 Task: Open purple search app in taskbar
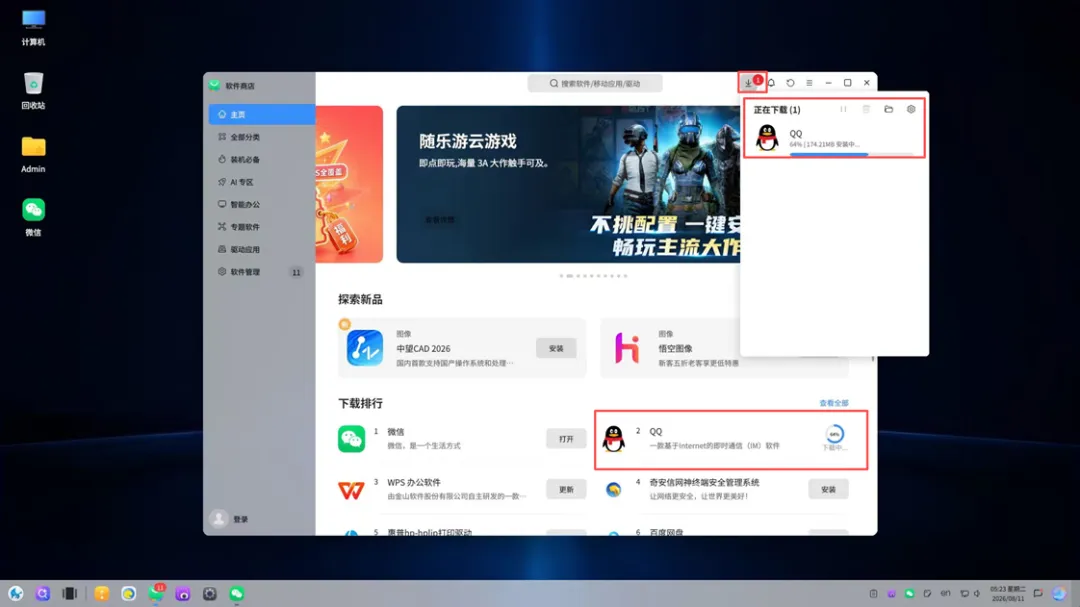(43, 593)
